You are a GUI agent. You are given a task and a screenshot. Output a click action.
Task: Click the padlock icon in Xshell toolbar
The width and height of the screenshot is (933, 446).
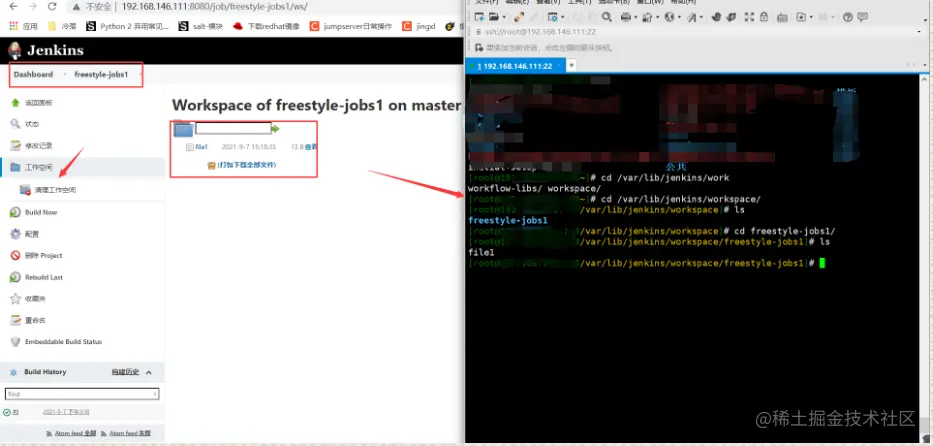point(764,17)
